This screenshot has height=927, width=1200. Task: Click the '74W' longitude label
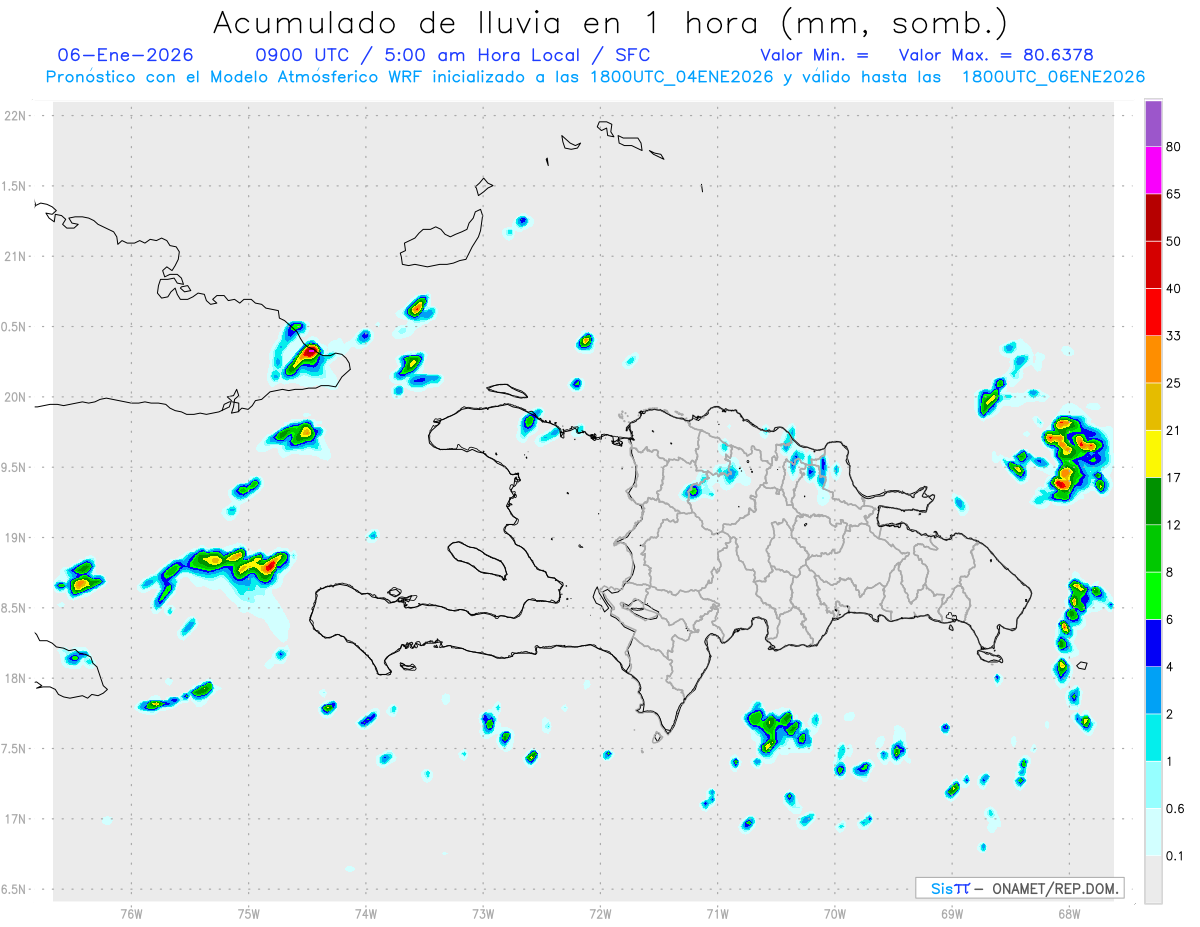[366, 914]
